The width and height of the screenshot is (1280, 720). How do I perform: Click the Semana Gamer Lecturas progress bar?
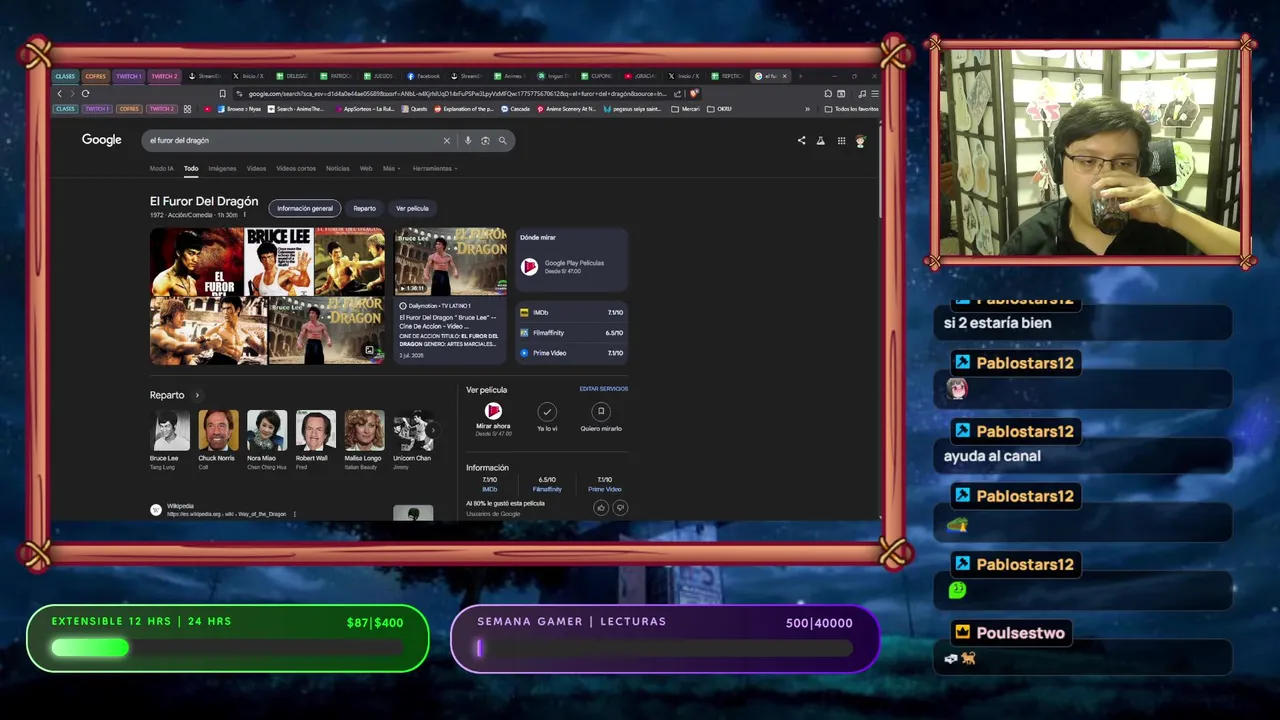[665, 648]
